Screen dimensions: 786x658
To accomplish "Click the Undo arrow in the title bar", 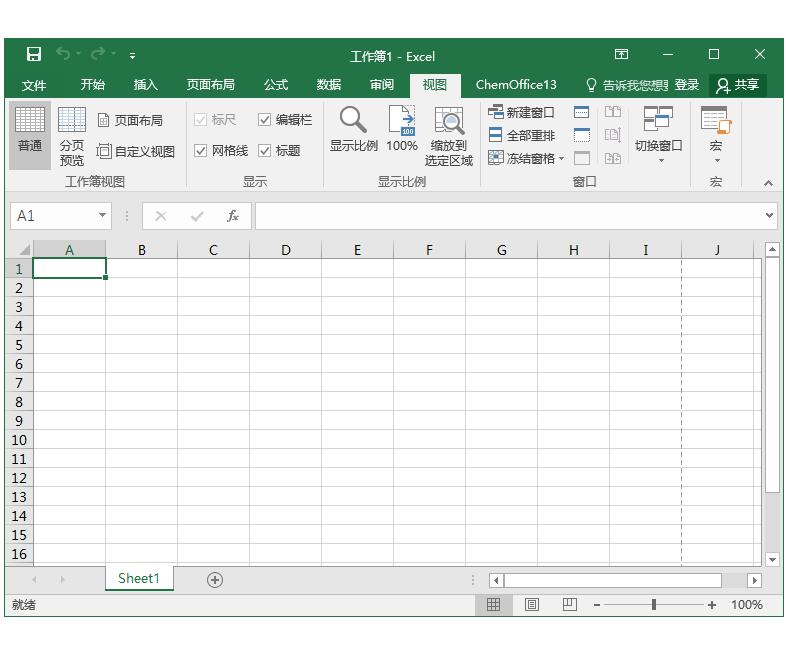I will 63,53.
